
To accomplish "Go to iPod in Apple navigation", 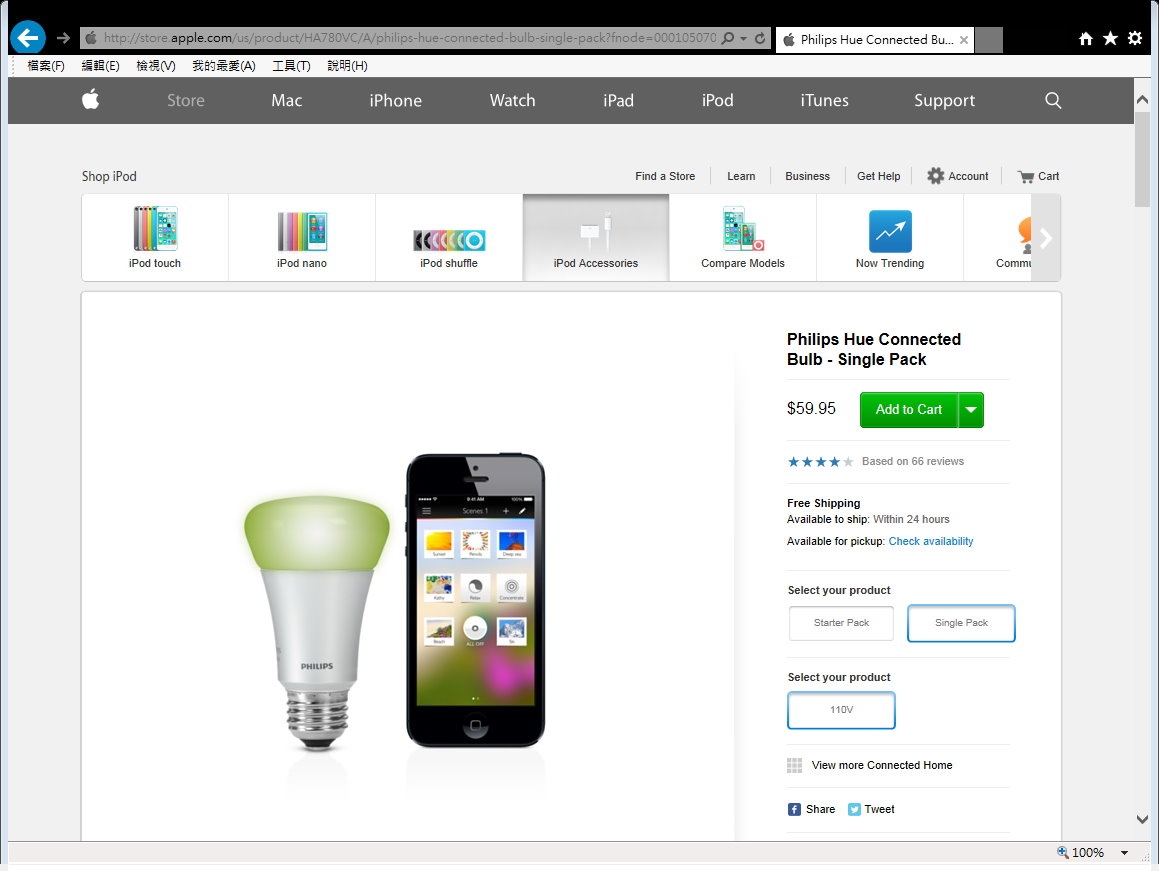I will pyautogui.click(x=718, y=101).
